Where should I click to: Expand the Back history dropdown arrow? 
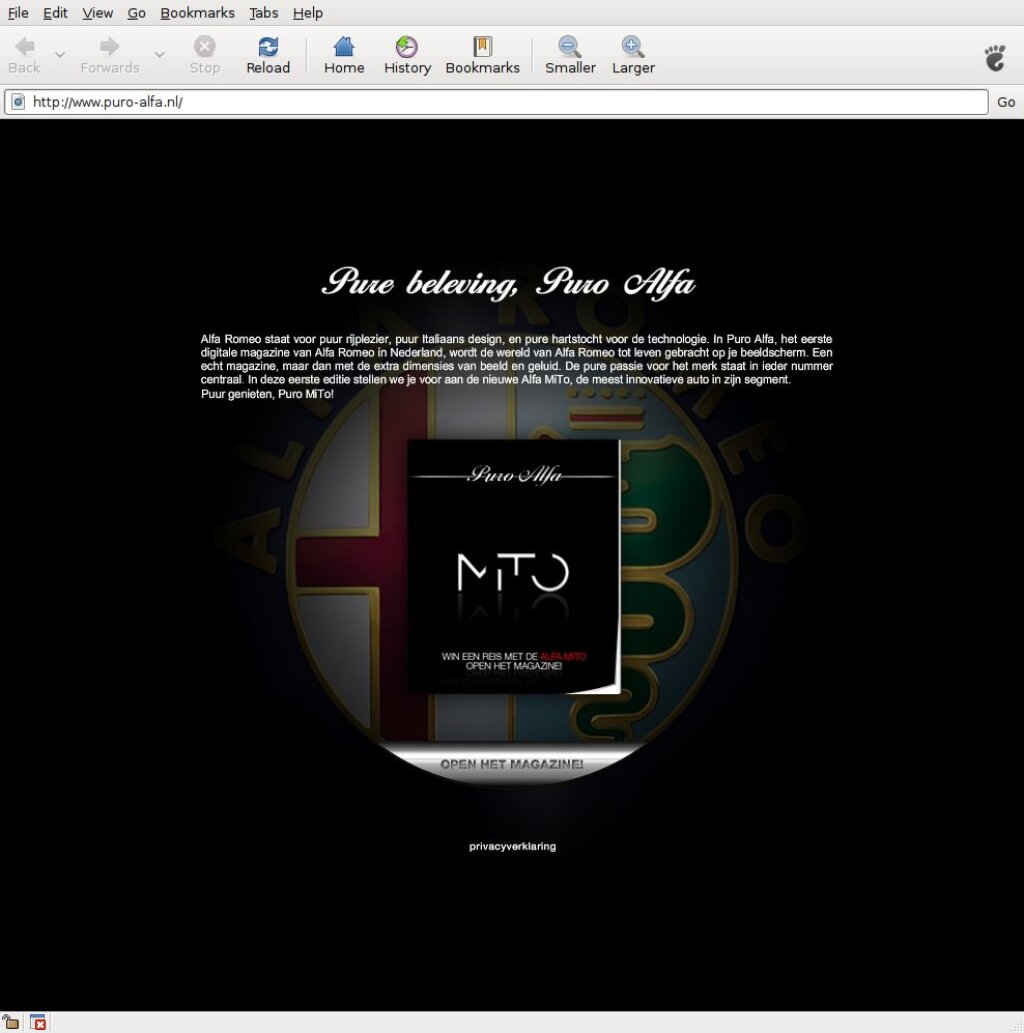point(60,54)
